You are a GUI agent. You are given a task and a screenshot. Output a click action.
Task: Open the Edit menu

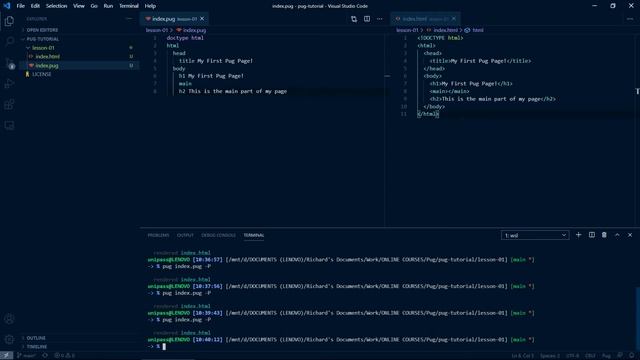point(36,6)
